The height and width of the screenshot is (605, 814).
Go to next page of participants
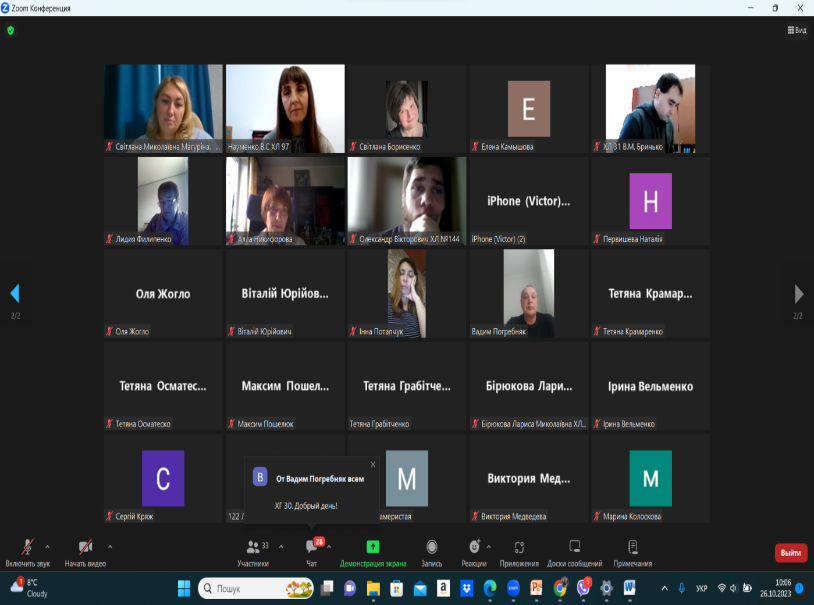[x=798, y=294]
